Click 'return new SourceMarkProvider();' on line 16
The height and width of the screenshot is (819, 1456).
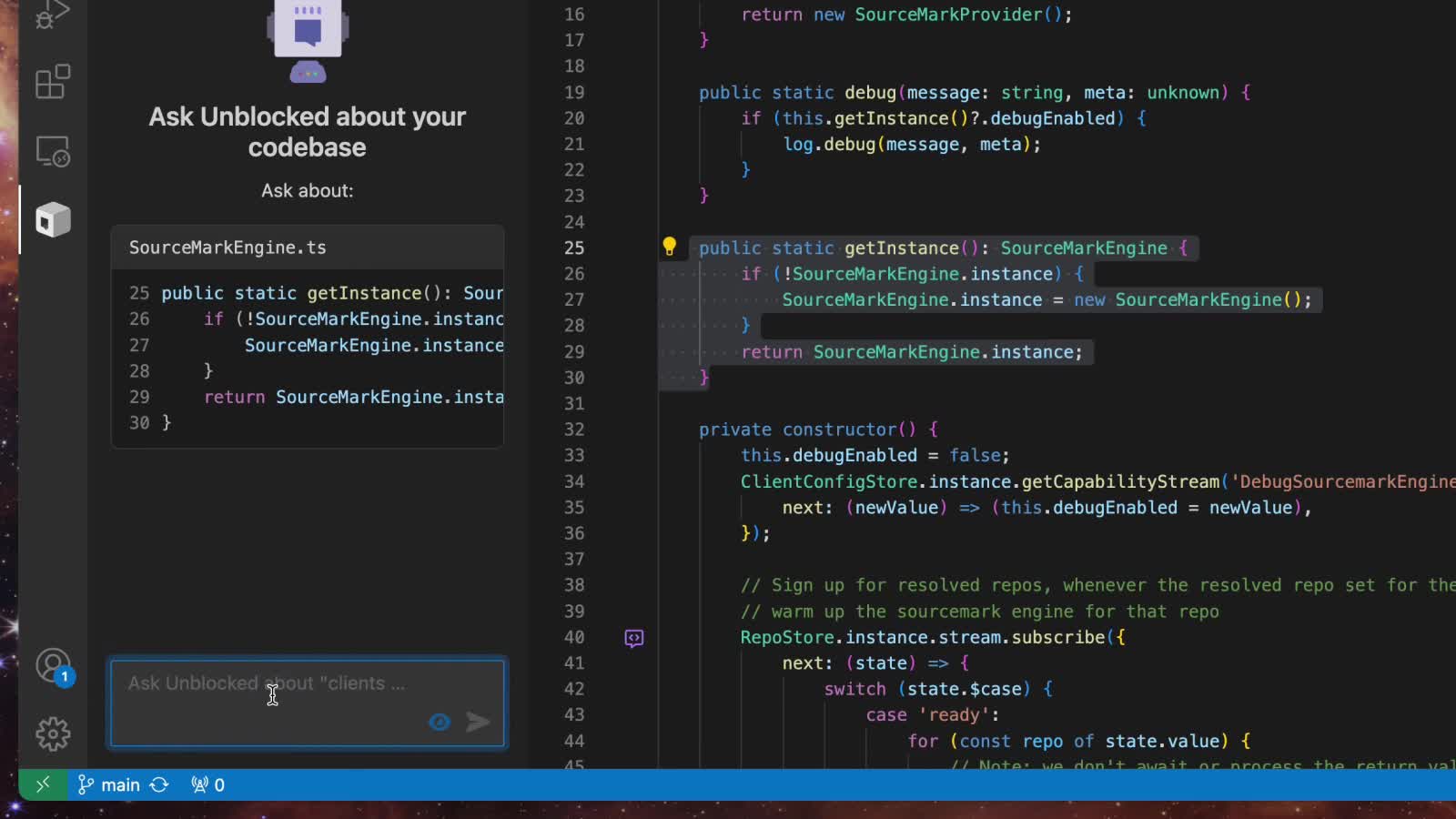[906, 15]
